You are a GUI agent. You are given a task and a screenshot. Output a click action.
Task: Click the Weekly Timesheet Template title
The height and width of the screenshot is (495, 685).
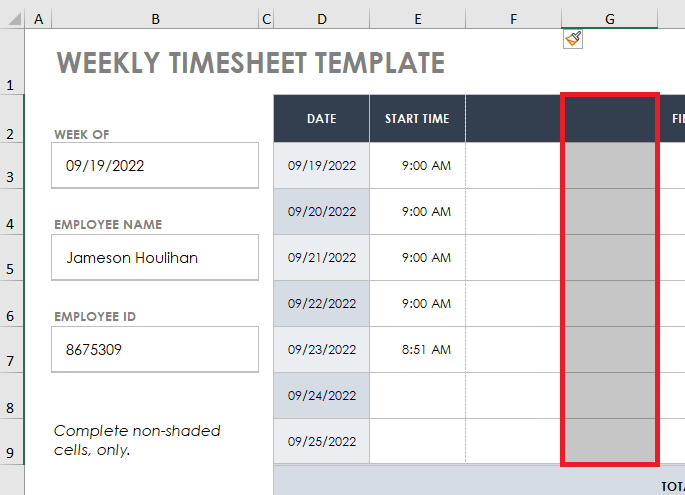pos(251,62)
